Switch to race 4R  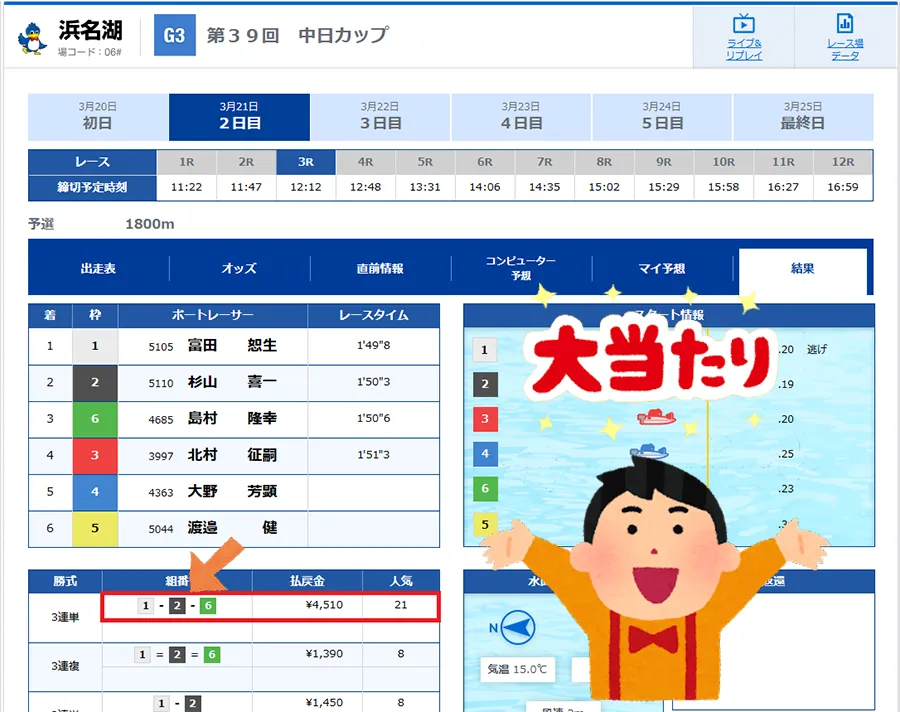365,162
